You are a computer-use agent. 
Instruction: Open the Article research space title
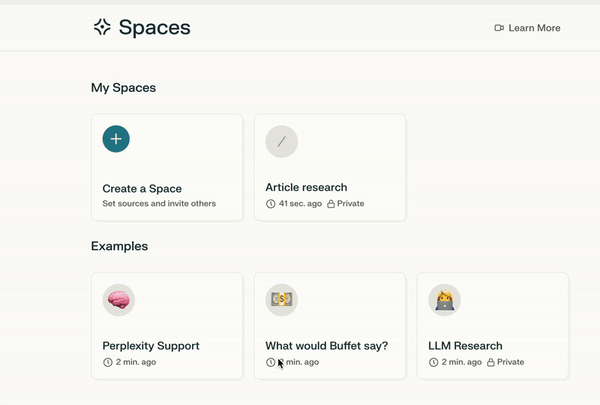coord(307,187)
